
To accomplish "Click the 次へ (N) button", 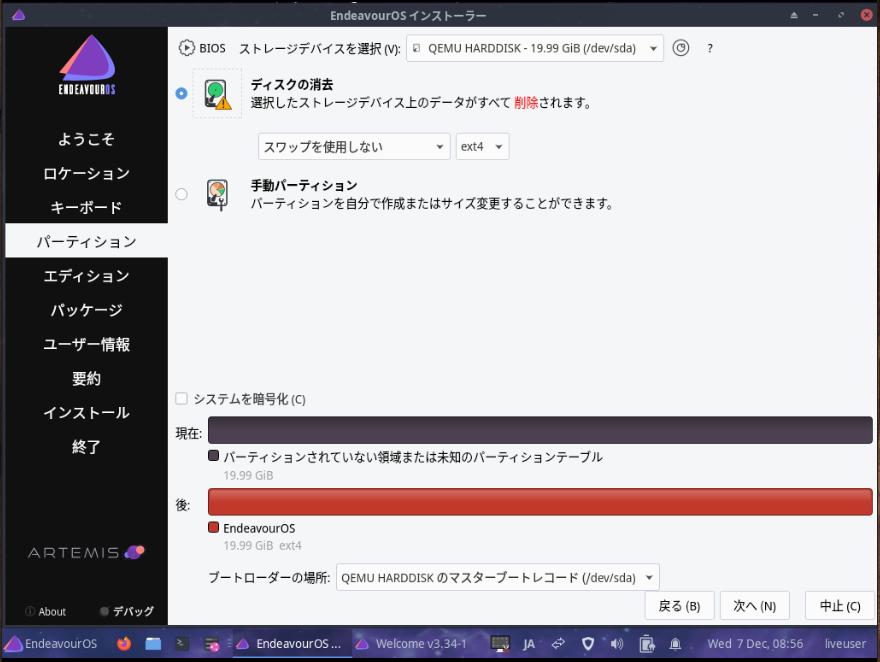I will click(x=755, y=606).
